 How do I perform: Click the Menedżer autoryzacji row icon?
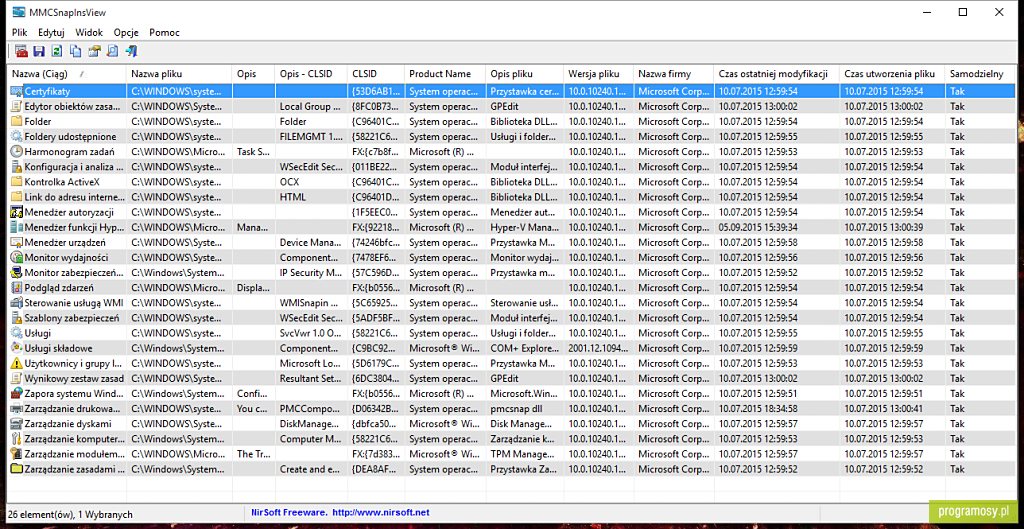point(16,212)
